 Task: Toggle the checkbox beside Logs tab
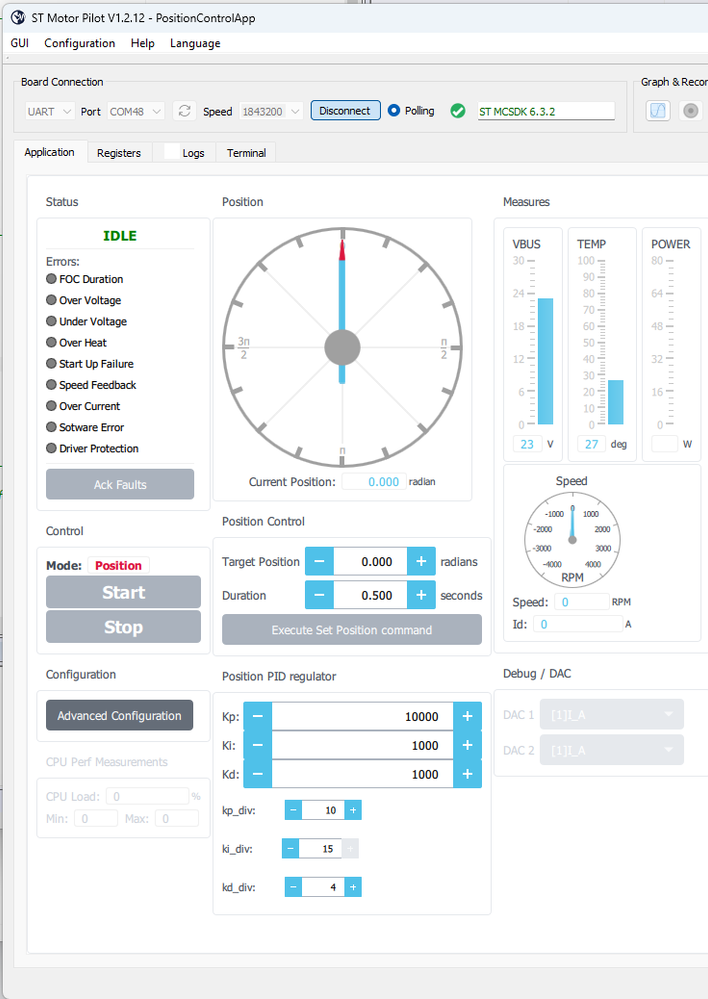pos(171,152)
